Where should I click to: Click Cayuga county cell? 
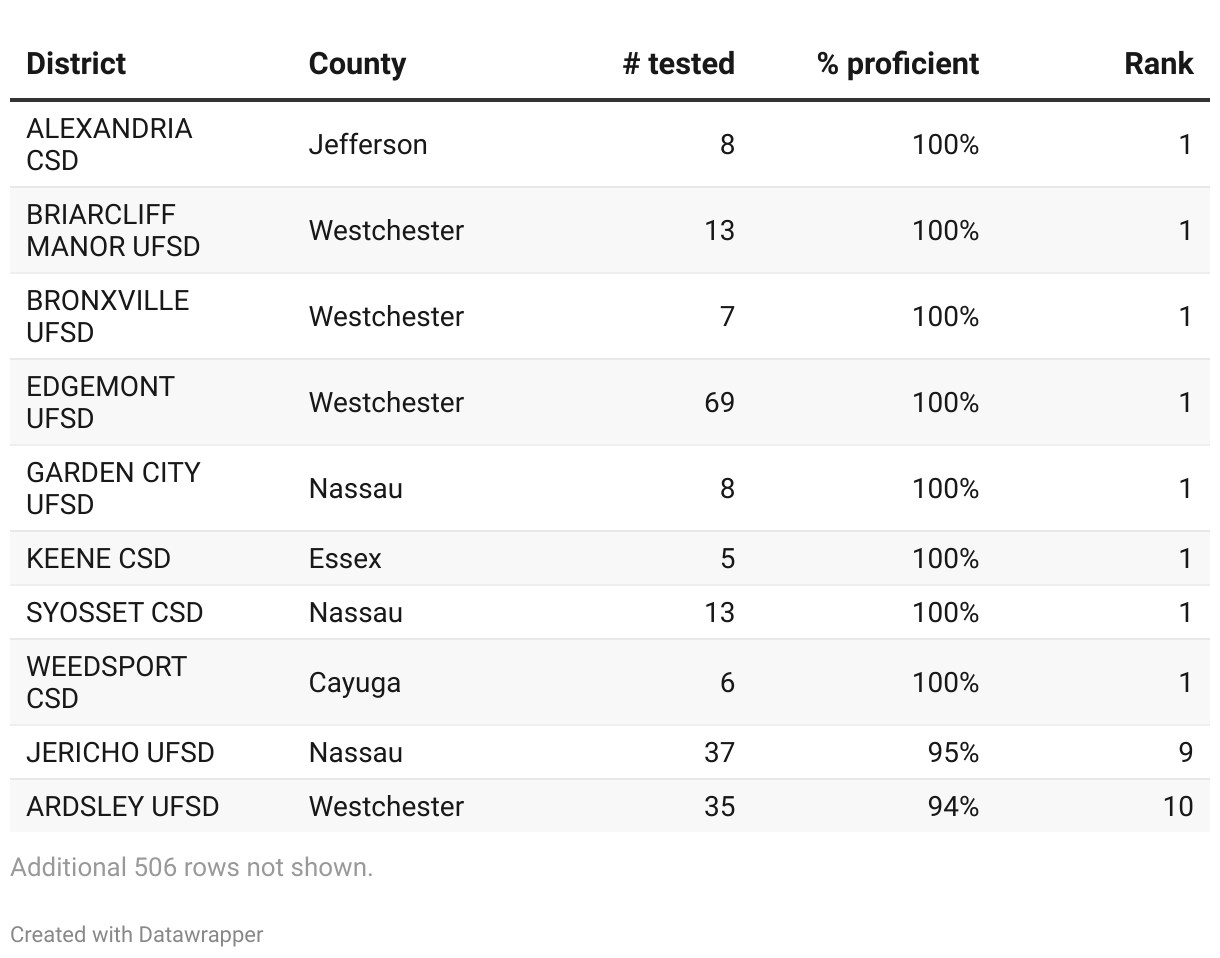click(x=354, y=682)
